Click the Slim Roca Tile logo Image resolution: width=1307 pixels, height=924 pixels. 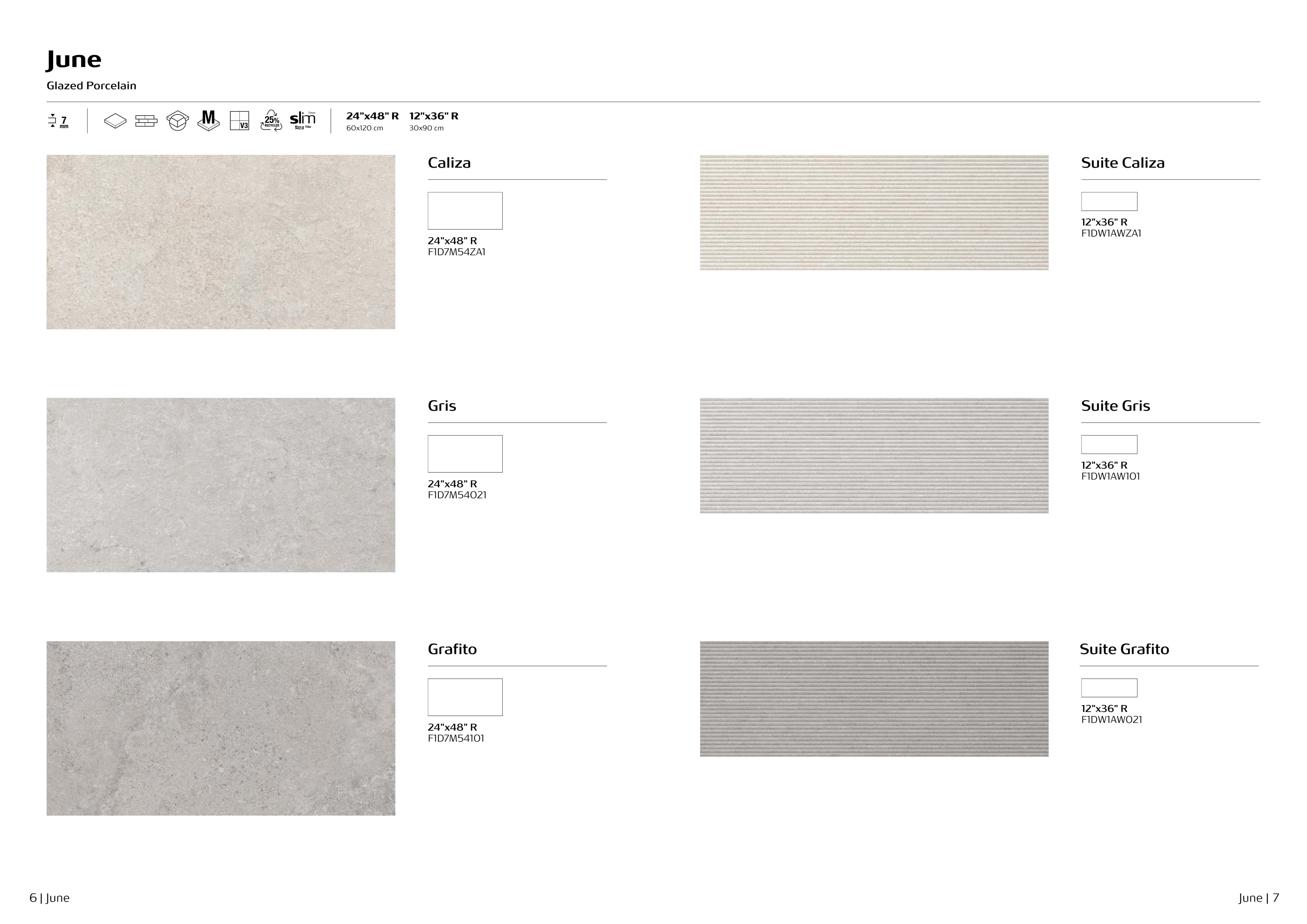click(302, 120)
